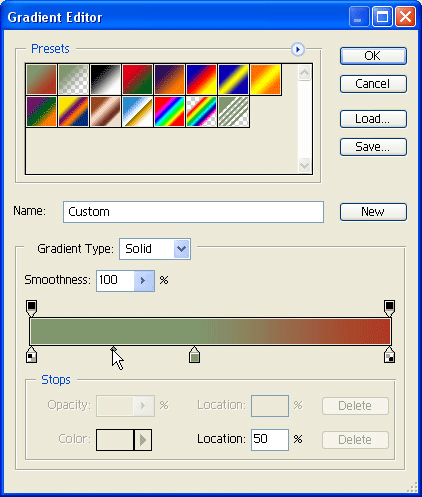Select the transparent stripes gradient preset
The width and height of the screenshot is (422, 497).
click(233, 112)
